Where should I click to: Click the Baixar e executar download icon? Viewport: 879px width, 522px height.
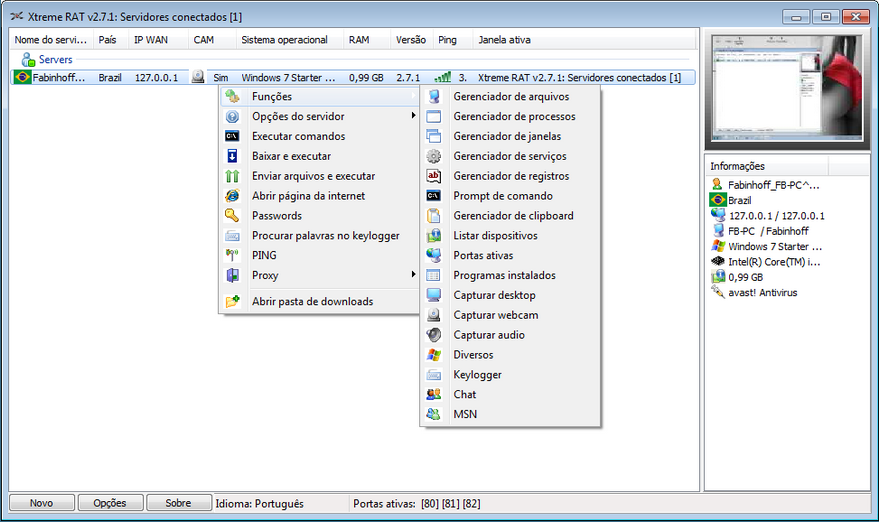232,156
